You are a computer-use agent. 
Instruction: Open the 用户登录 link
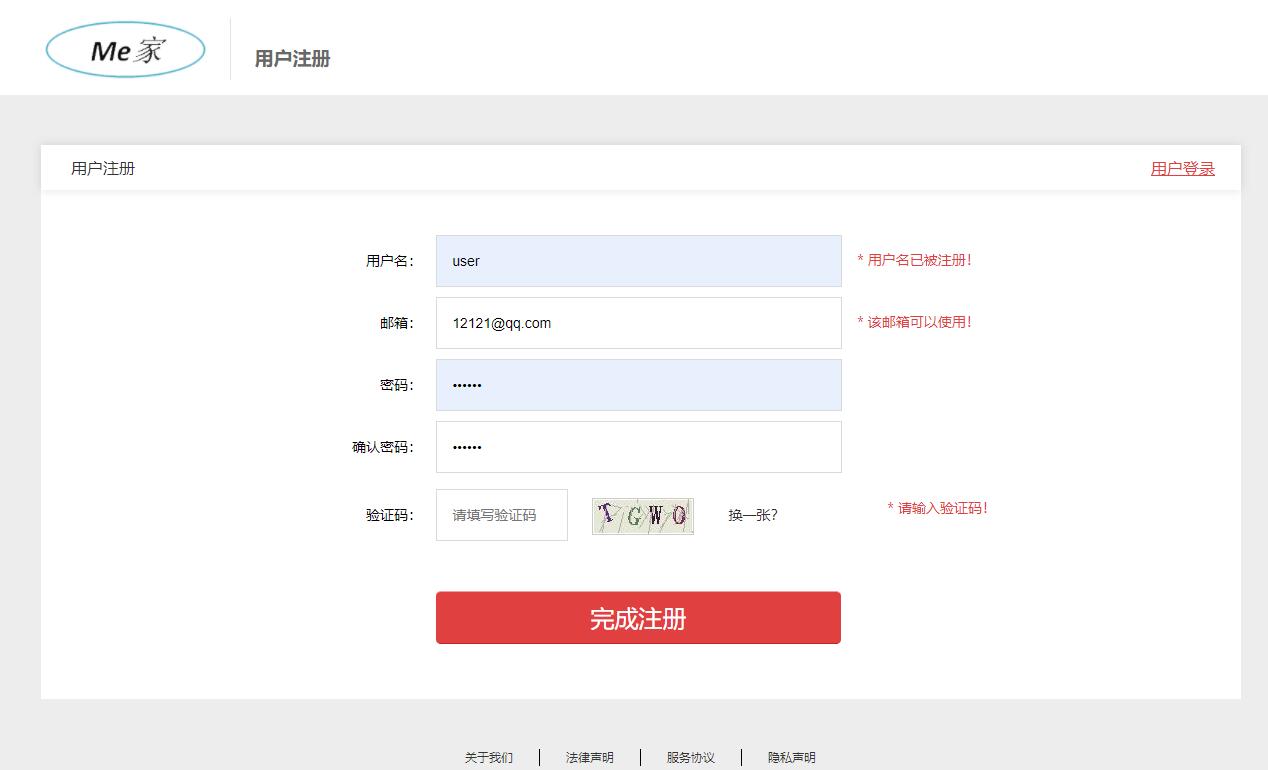point(1182,168)
